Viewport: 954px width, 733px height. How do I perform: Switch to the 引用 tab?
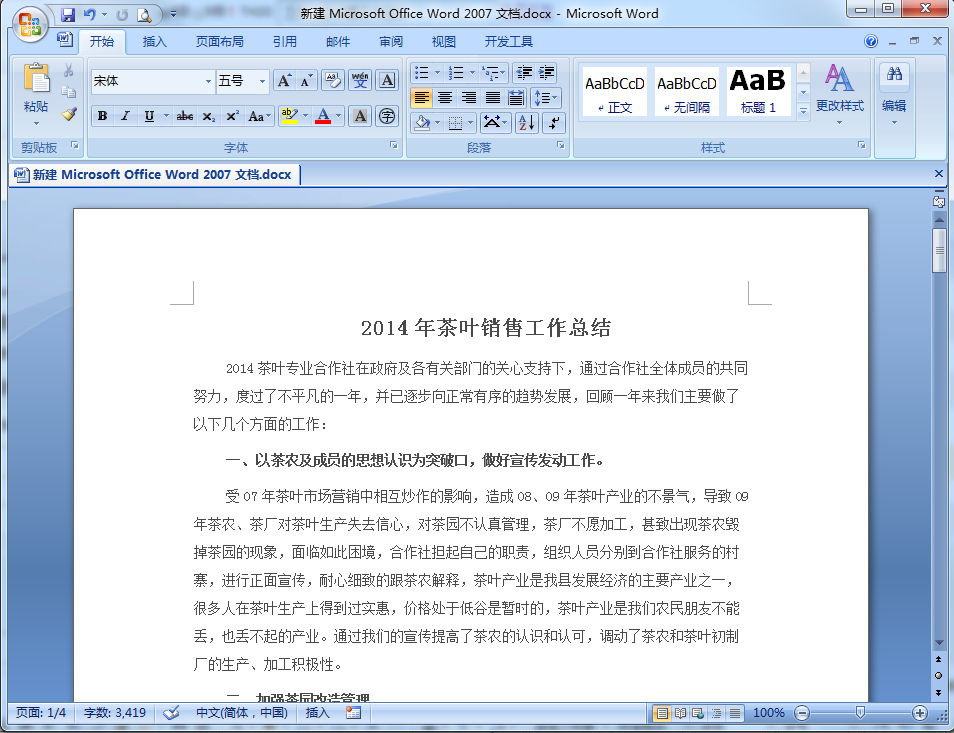click(284, 41)
